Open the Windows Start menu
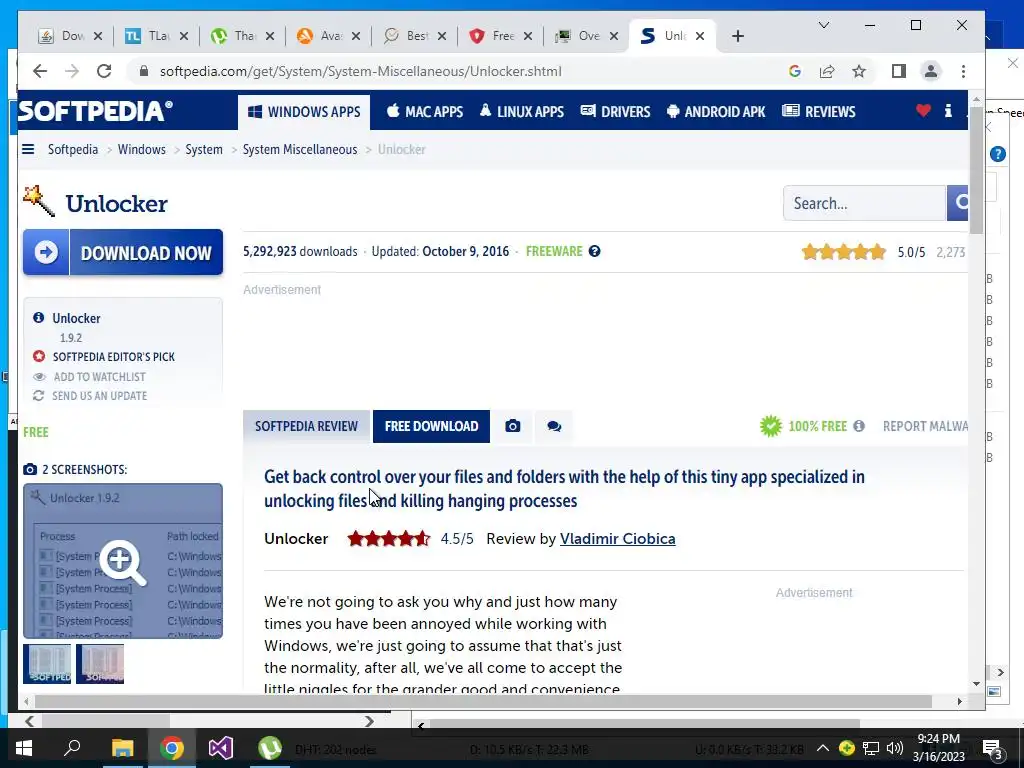 (24, 748)
